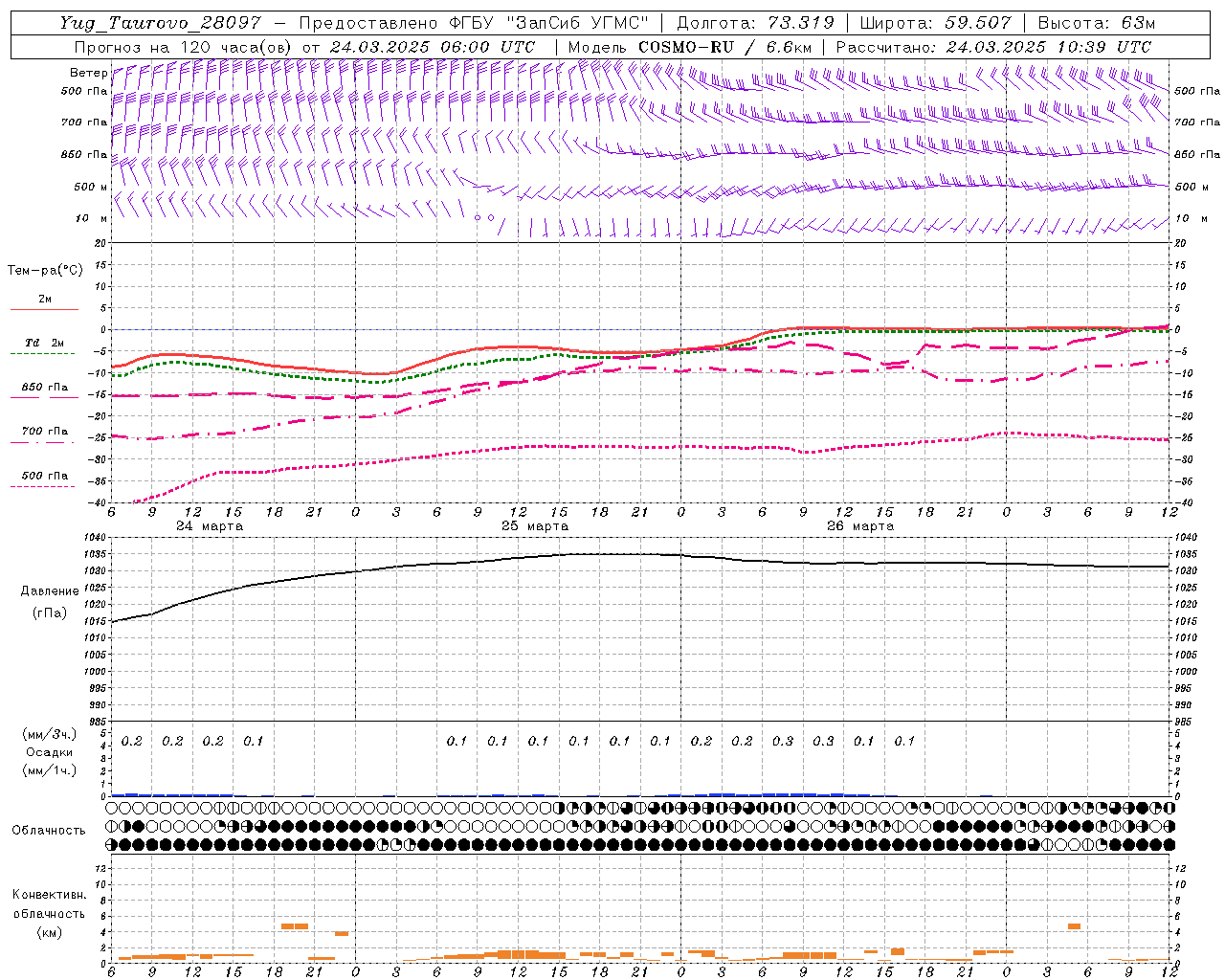Click the "Ветер" wind panel label
1225x980 pixels.
(x=88, y=73)
